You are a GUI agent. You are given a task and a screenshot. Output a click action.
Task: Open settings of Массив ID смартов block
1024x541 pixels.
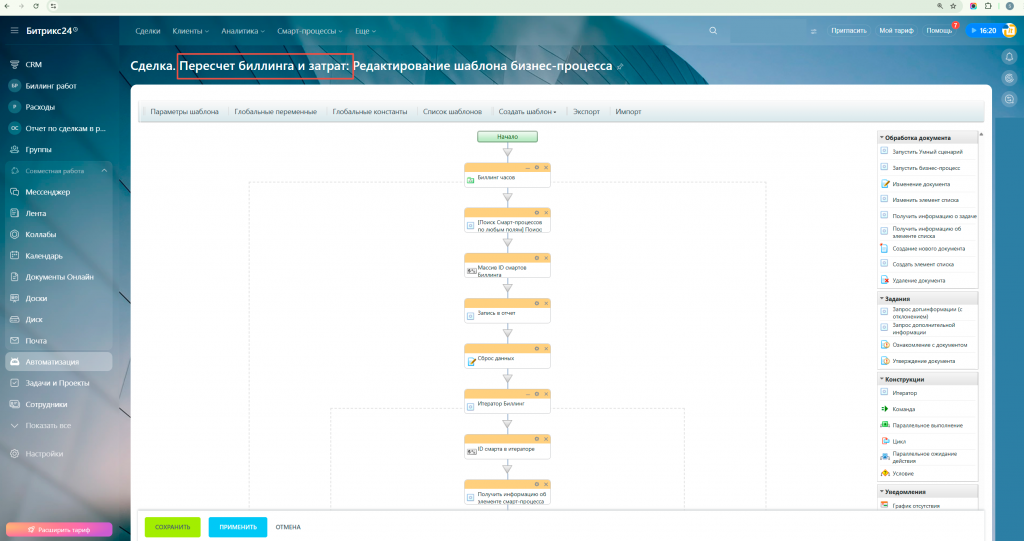(x=537, y=257)
